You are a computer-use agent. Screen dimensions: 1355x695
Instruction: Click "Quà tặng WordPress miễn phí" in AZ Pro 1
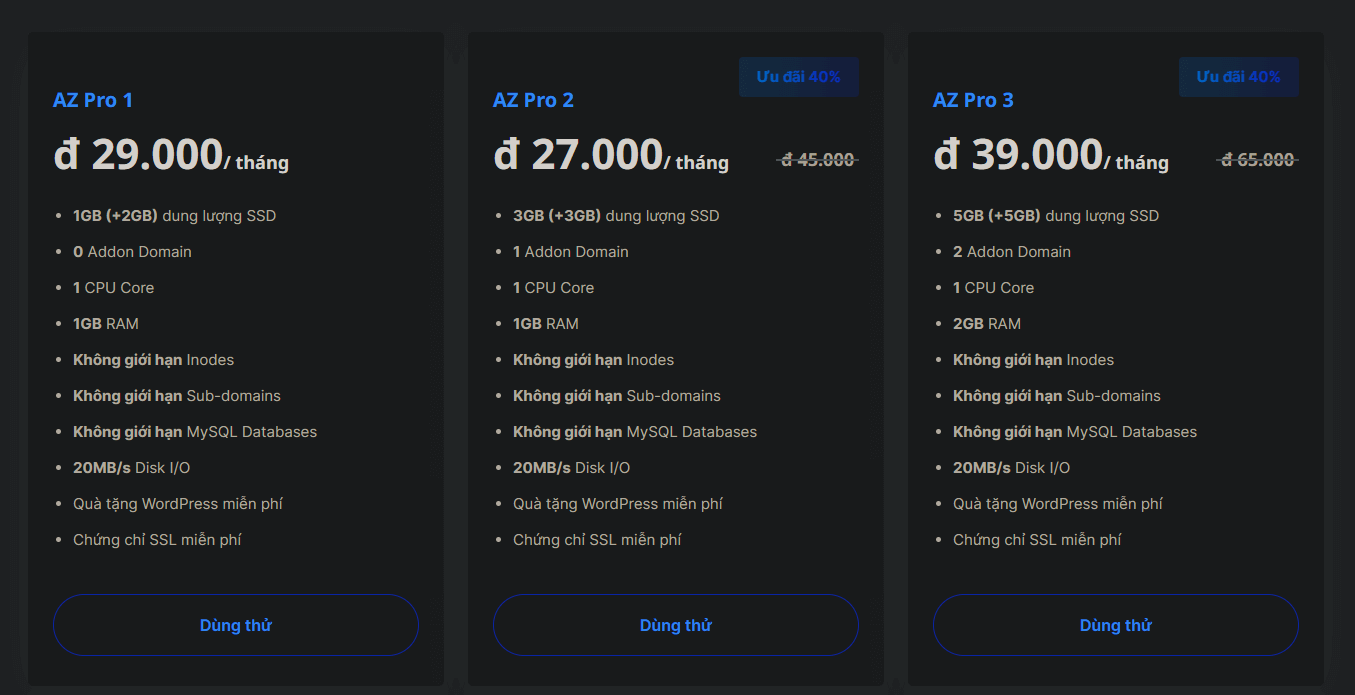pos(178,504)
